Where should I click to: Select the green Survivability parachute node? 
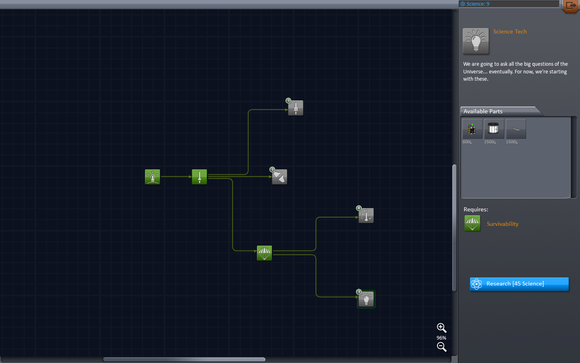(x=264, y=253)
